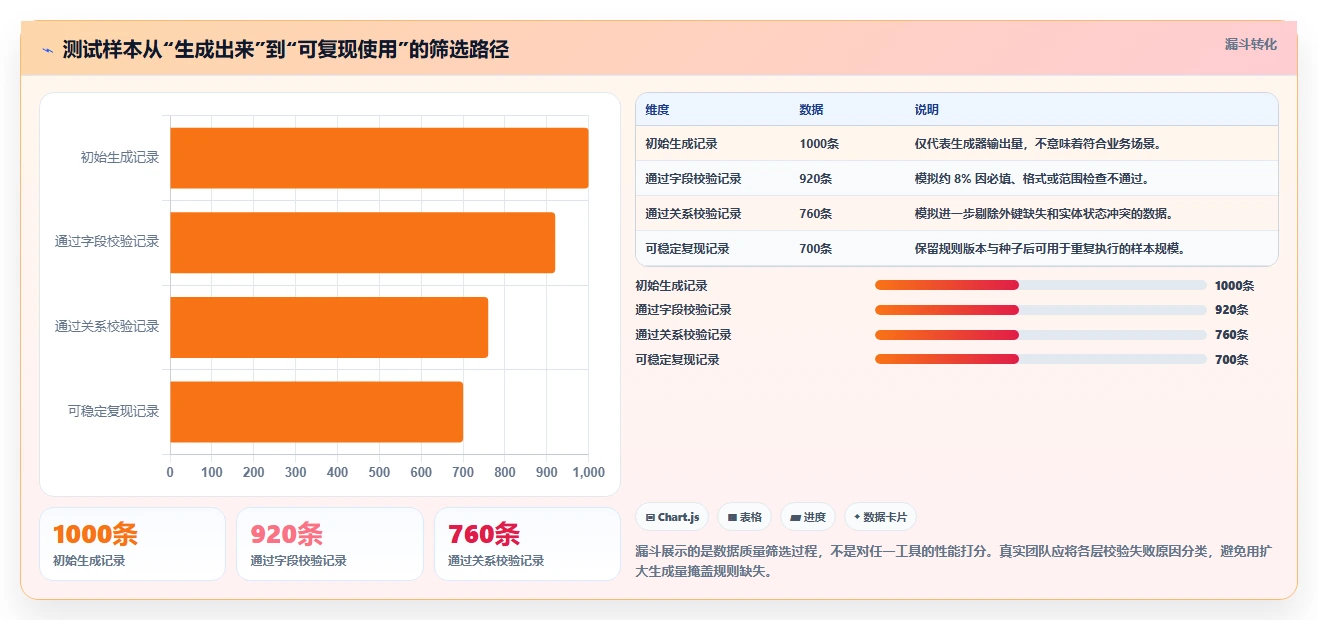Click the 数据 column header
Image resolution: width=1318 pixels, height=620 pixels.
click(x=811, y=110)
